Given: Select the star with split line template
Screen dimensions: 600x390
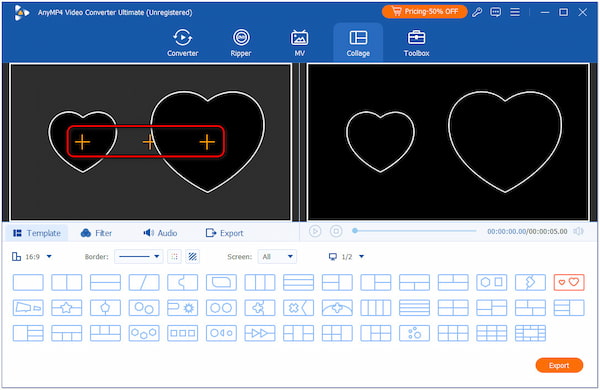Looking at the screenshot, I should (67, 308).
